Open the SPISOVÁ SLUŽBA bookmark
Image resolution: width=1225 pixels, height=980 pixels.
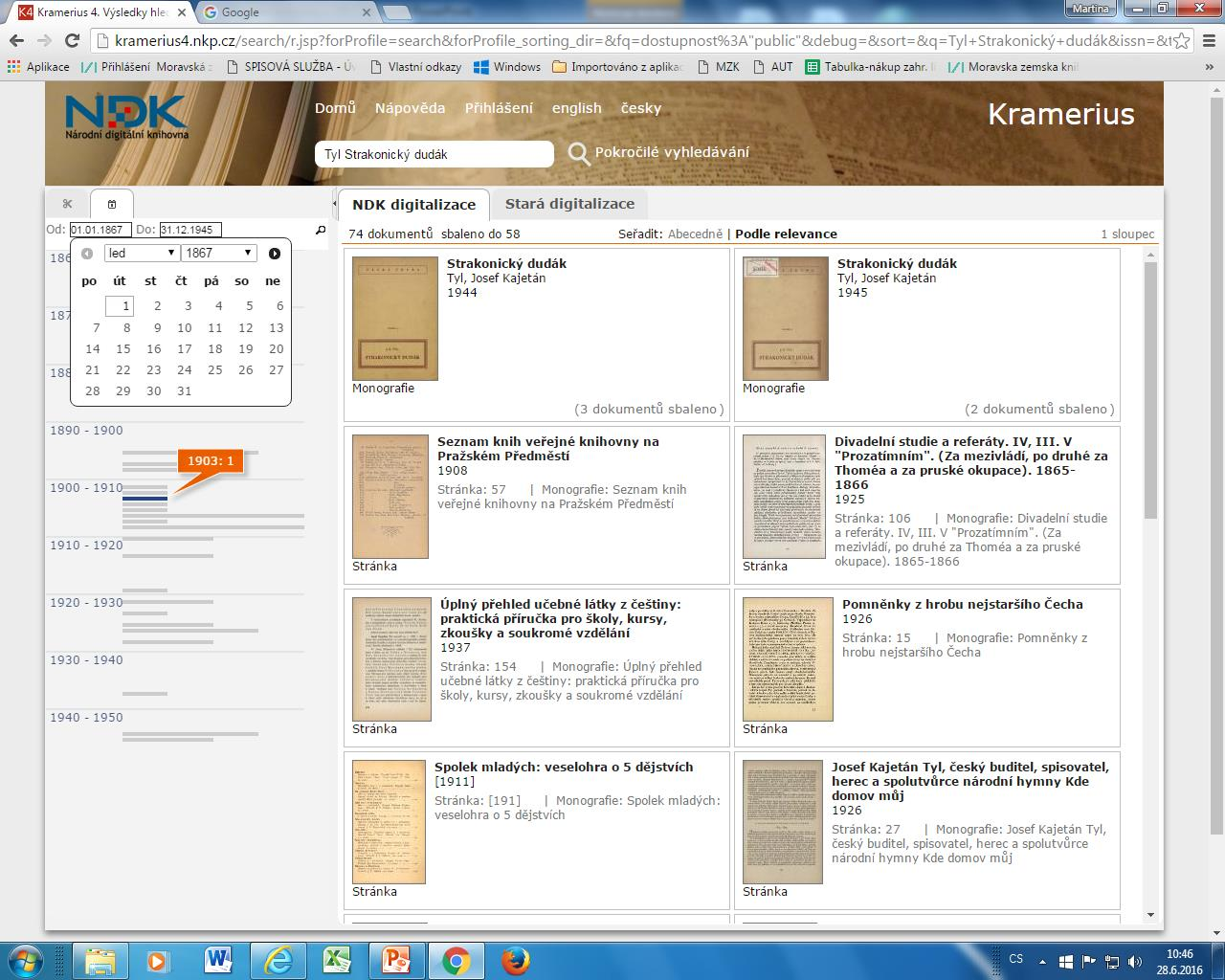(x=292, y=67)
